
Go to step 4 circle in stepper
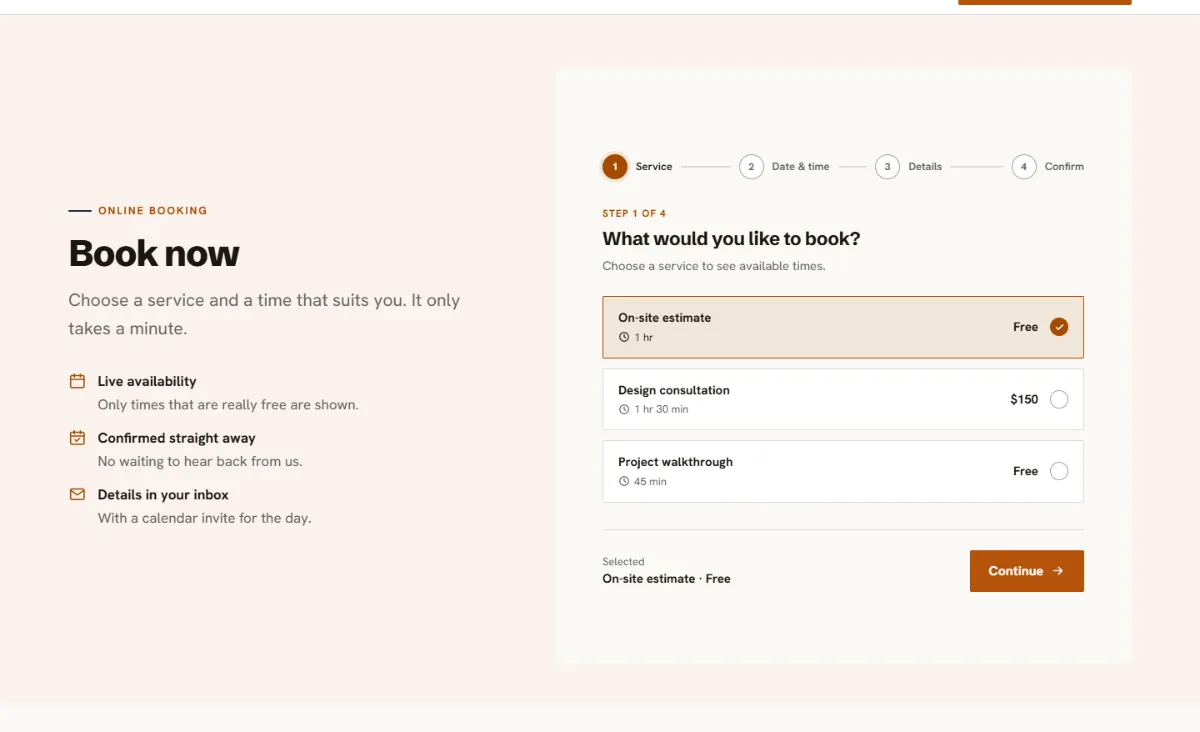(1023, 166)
